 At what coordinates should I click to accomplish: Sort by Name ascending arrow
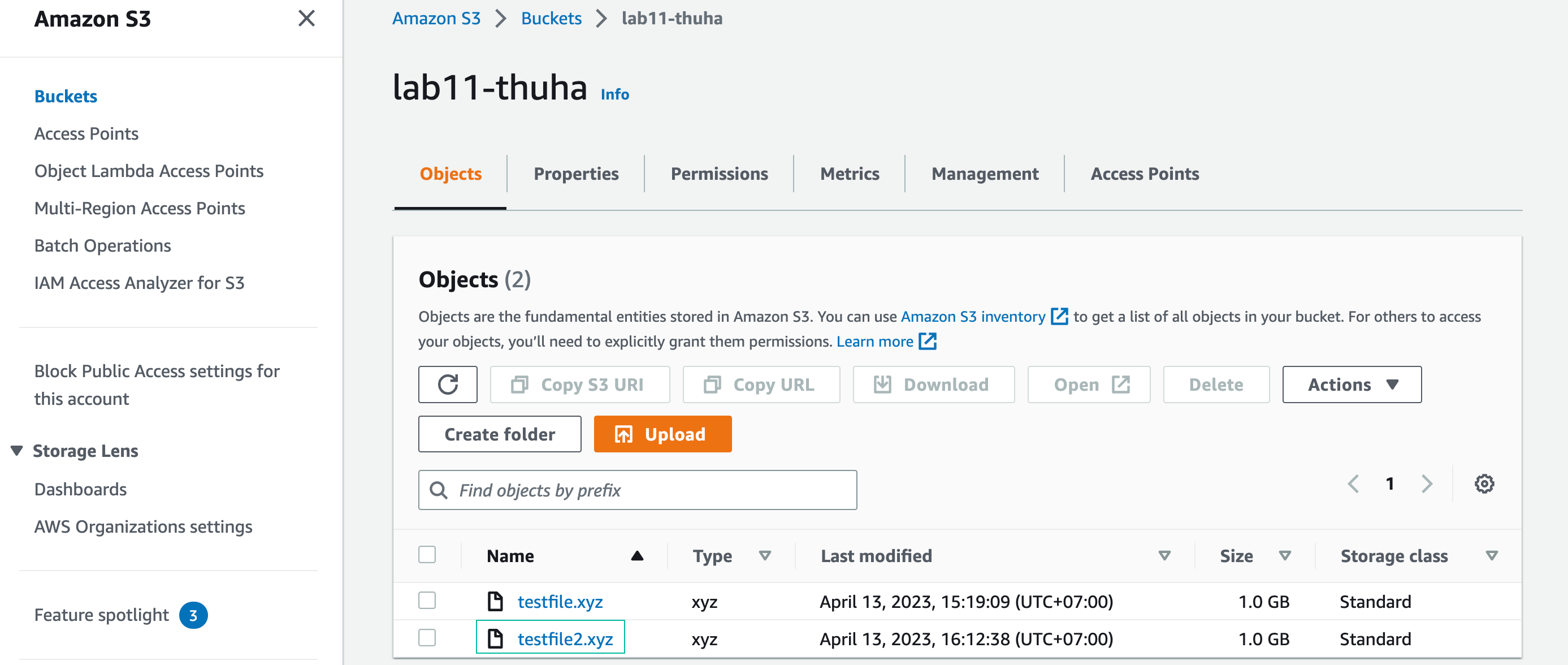click(x=636, y=555)
